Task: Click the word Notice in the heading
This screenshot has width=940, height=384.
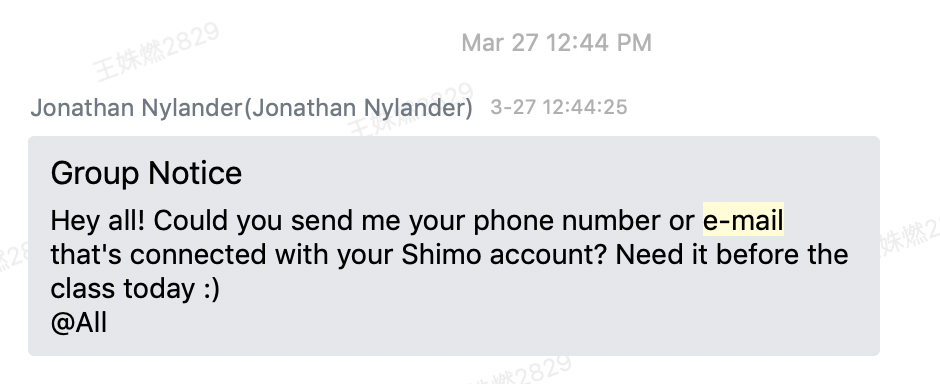Action: click(195, 174)
